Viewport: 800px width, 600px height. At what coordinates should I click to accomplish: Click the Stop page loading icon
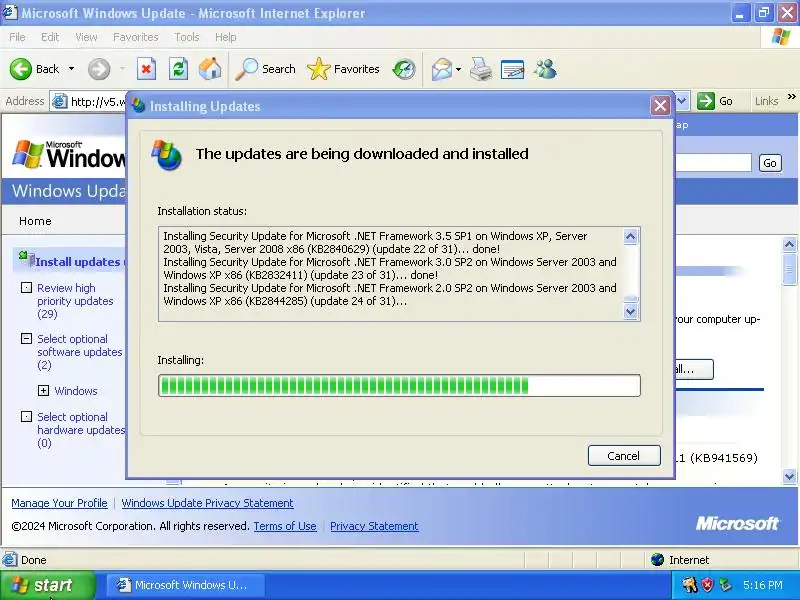(146, 69)
